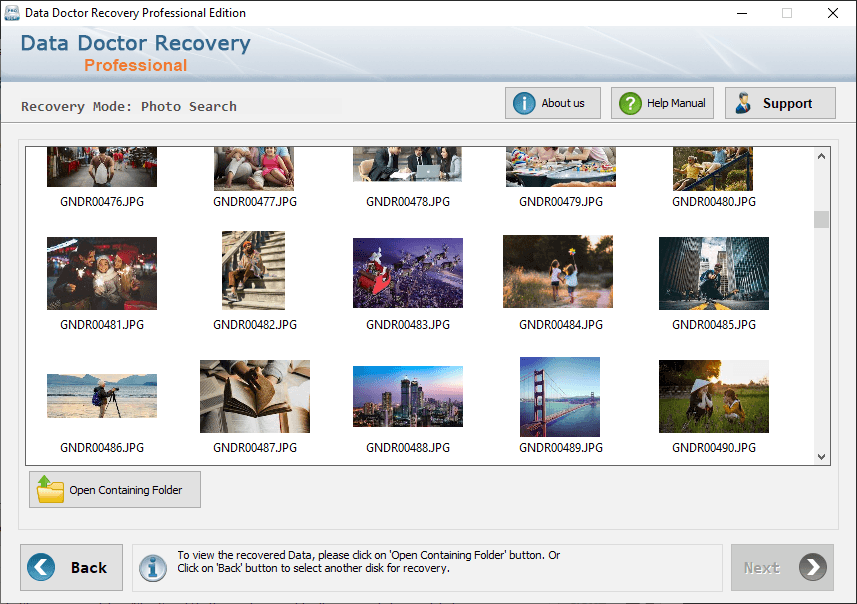This screenshot has height=604, width=857.
Task: Select GNDR00487.JPG open book thumbnail
Action: point(255,396)
